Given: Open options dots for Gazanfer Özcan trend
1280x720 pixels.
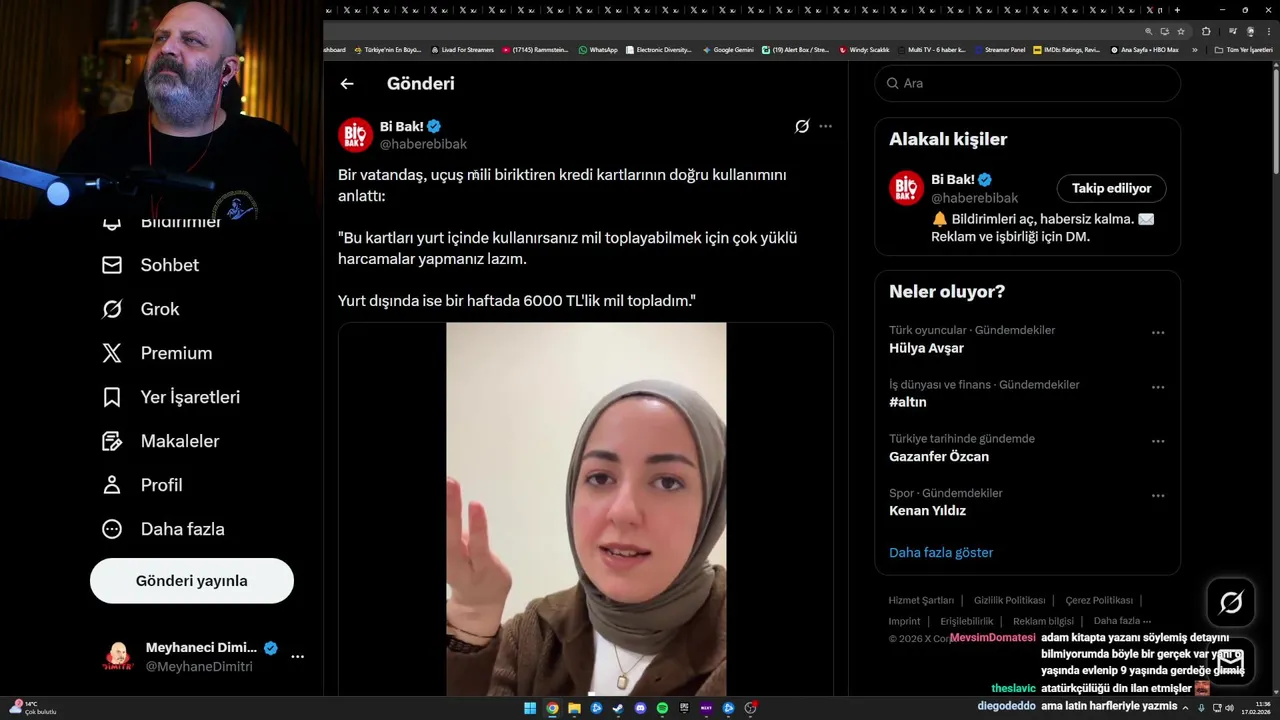Looking at the screenshot, I should pos(1158,441).
